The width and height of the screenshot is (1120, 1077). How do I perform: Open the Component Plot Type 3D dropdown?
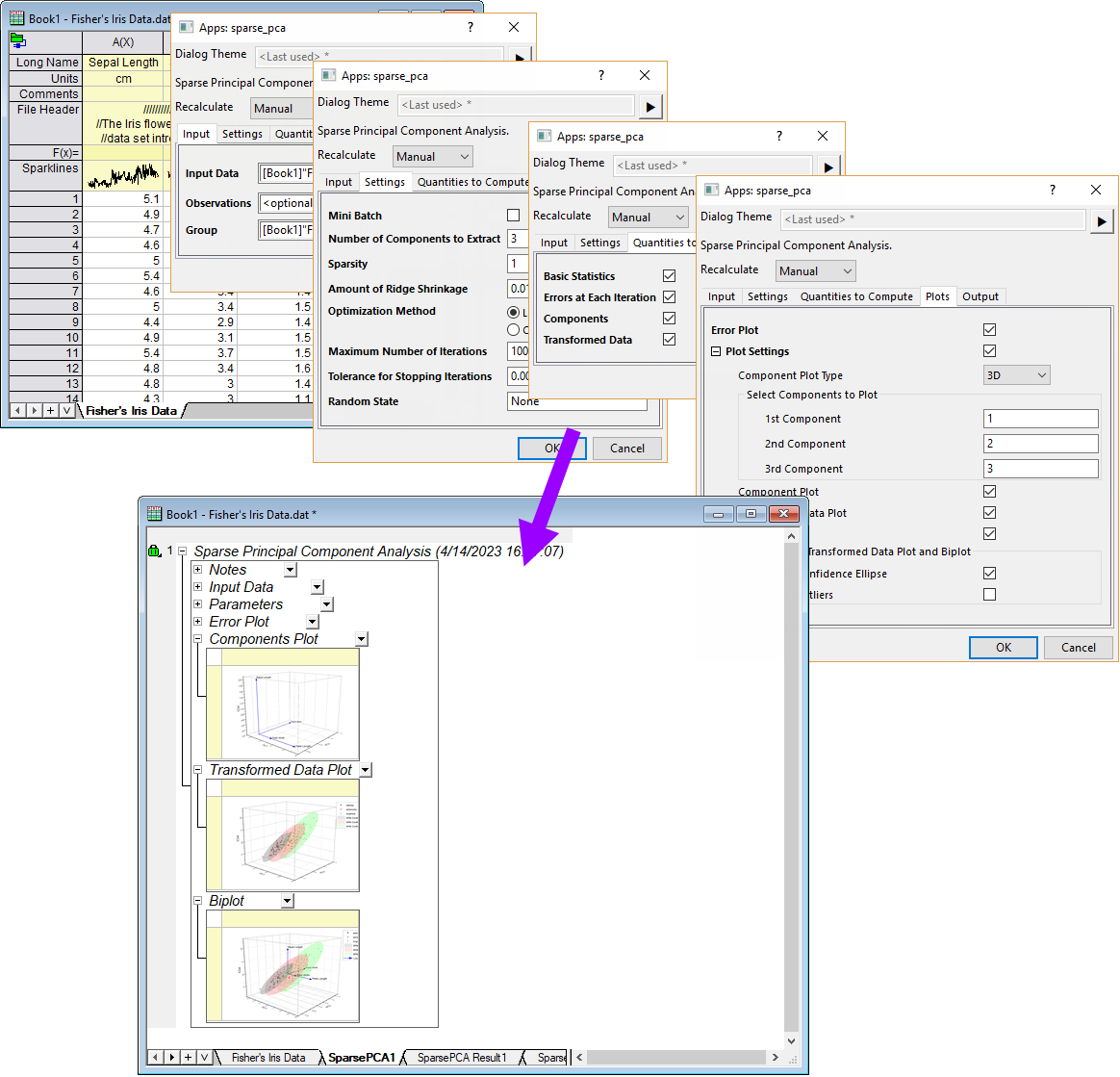point(1016,374)
